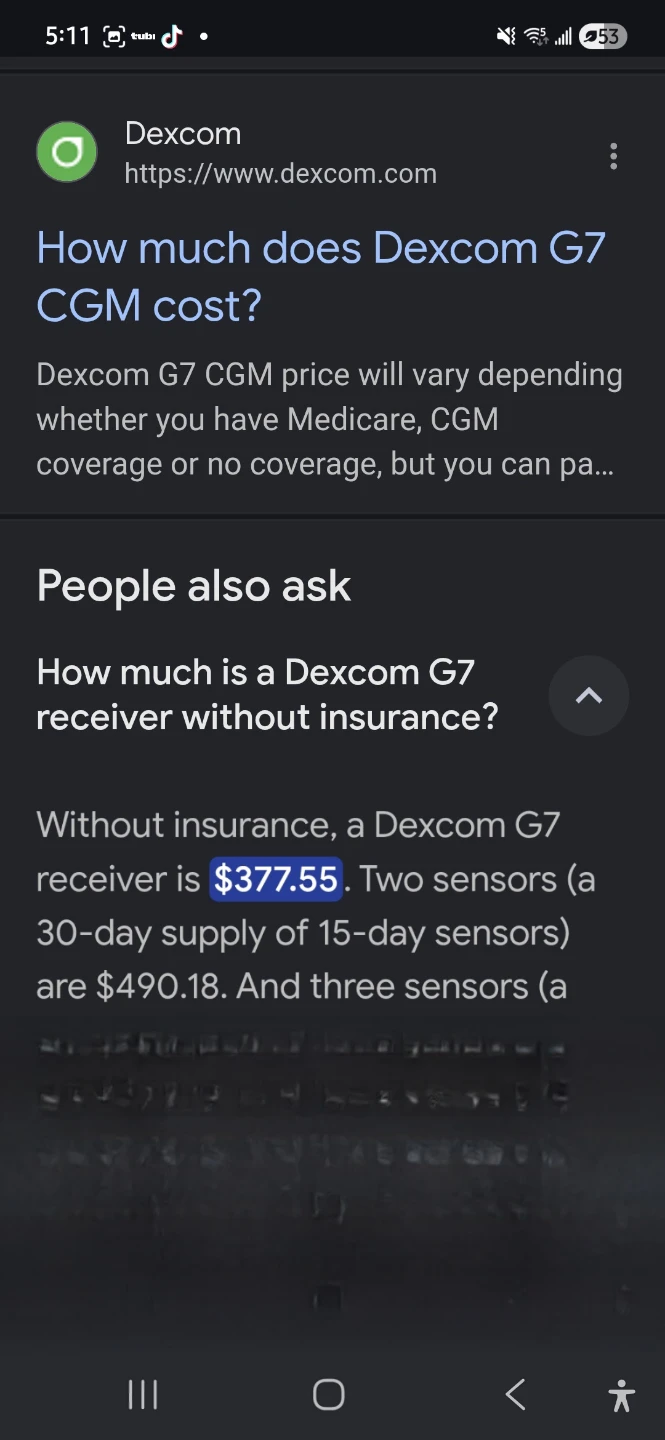This screenshot has height=1440, width=665.
Task: Tap the highlighted $377.55 price
Action: point(276,879)
